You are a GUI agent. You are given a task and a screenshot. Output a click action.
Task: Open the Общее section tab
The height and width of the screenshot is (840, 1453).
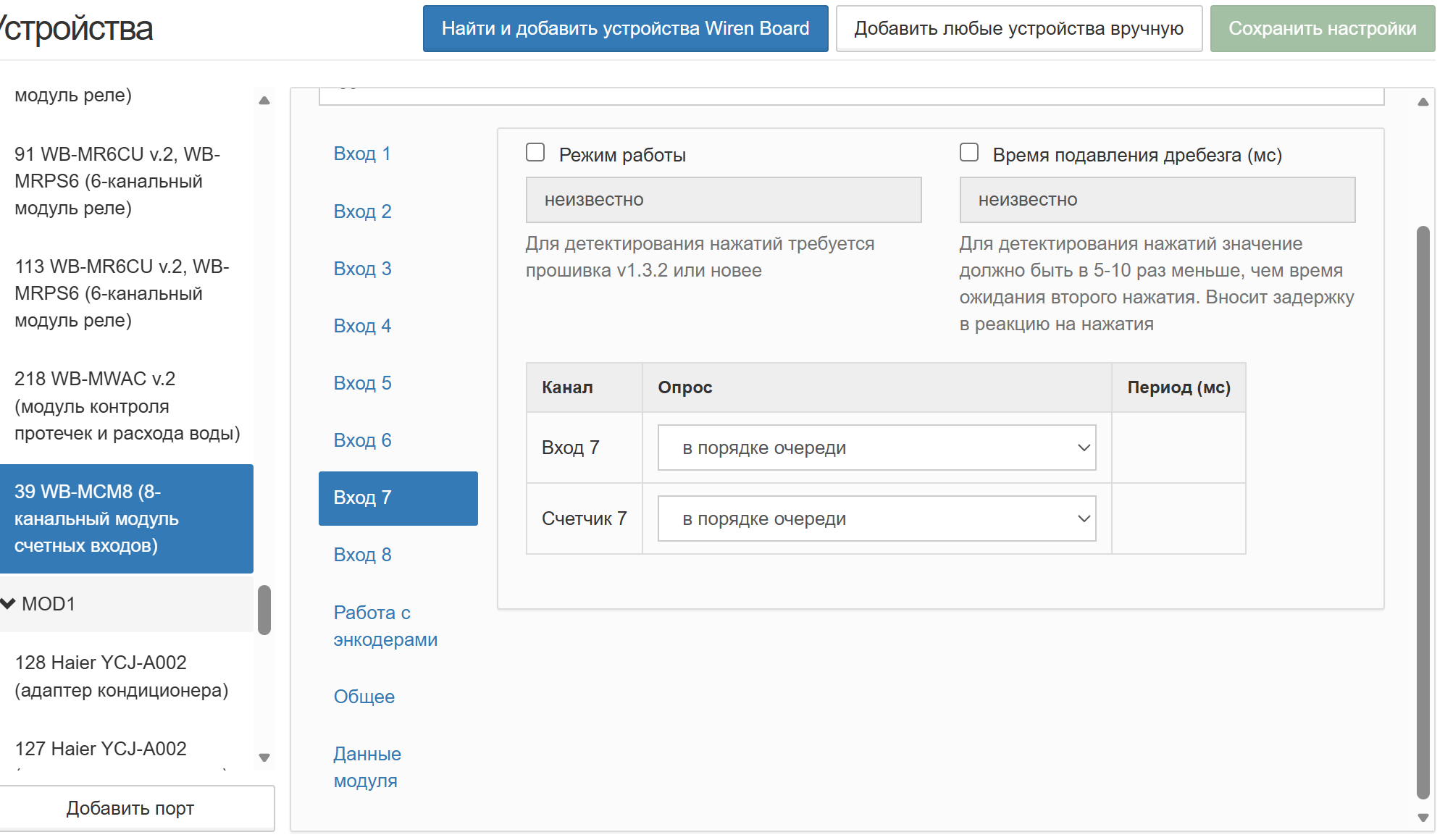[364, 697]
